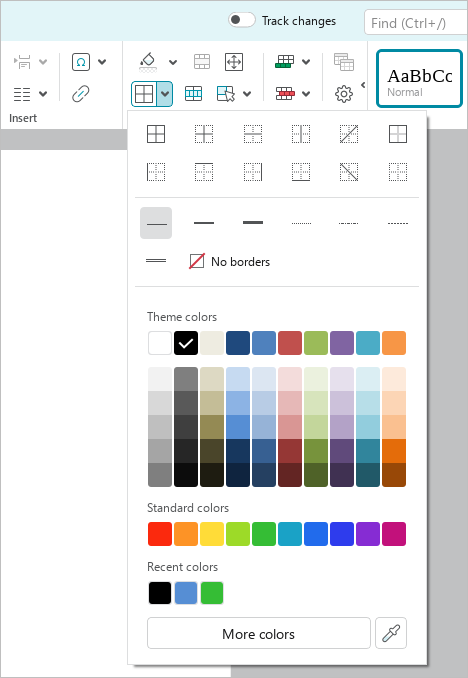Screen dimensions: 468x678
Task: Apply all borders option in borders grid
Action: [x=156, y=134]
